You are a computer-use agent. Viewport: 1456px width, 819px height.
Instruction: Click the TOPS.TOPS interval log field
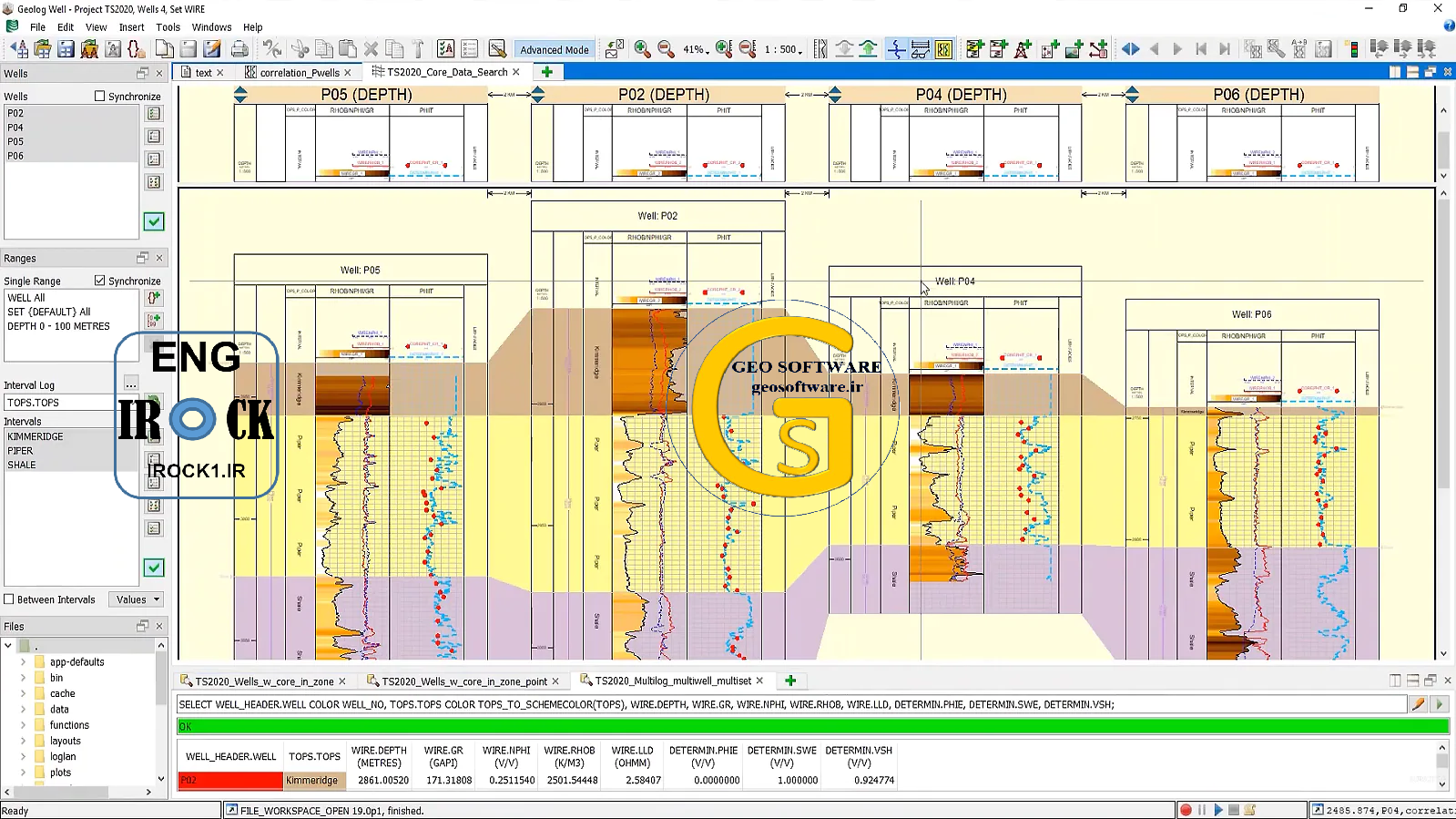[72, 403]
